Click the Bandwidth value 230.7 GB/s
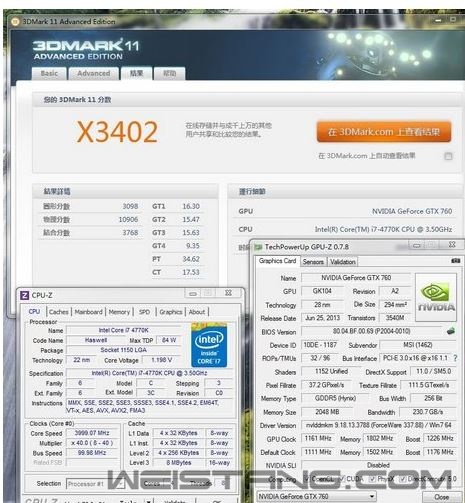The height and width of the screenshot is (503, 465). coord(428,412)
